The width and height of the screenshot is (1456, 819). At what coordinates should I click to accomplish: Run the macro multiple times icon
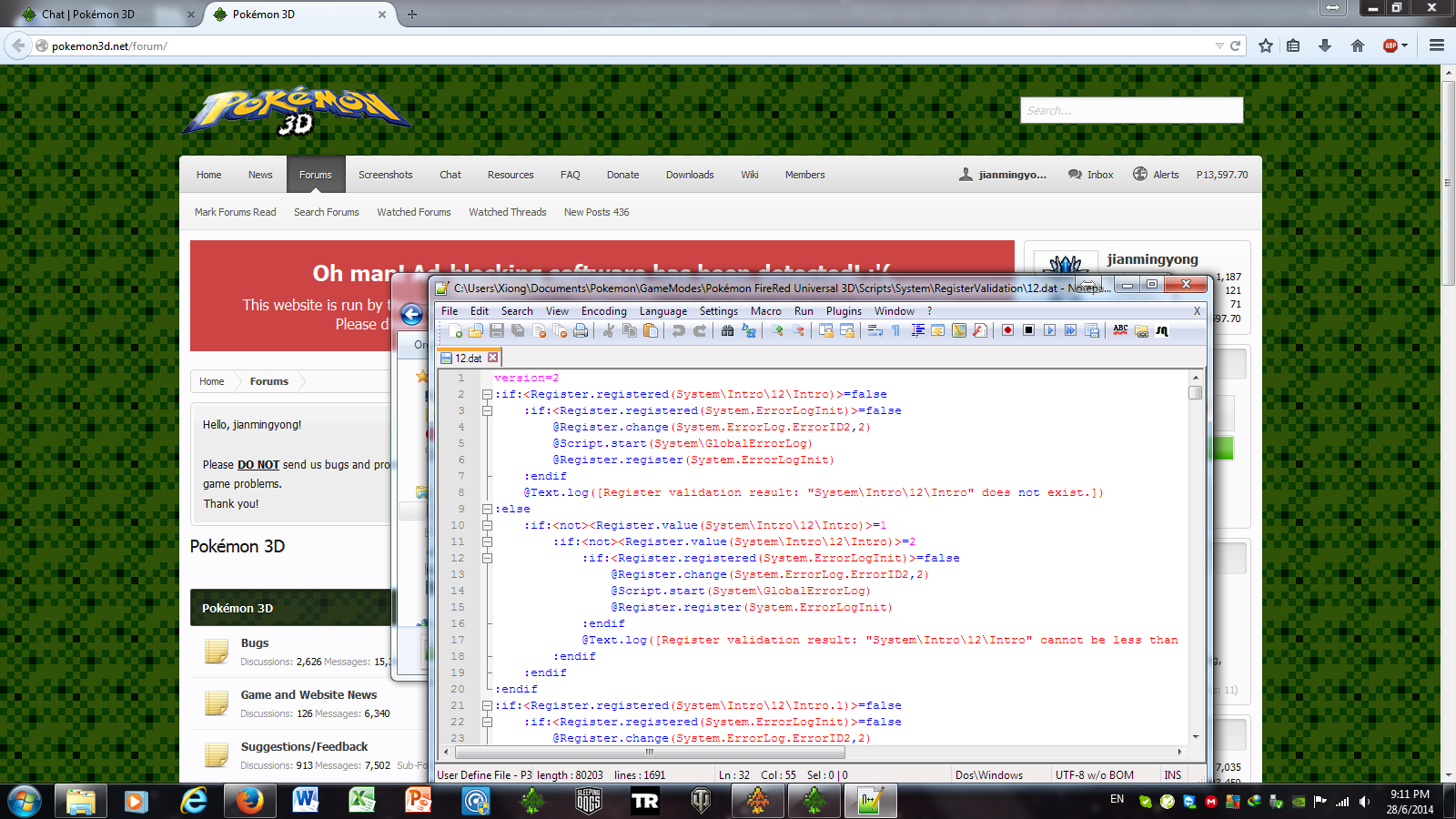[x=1070, y=331]
